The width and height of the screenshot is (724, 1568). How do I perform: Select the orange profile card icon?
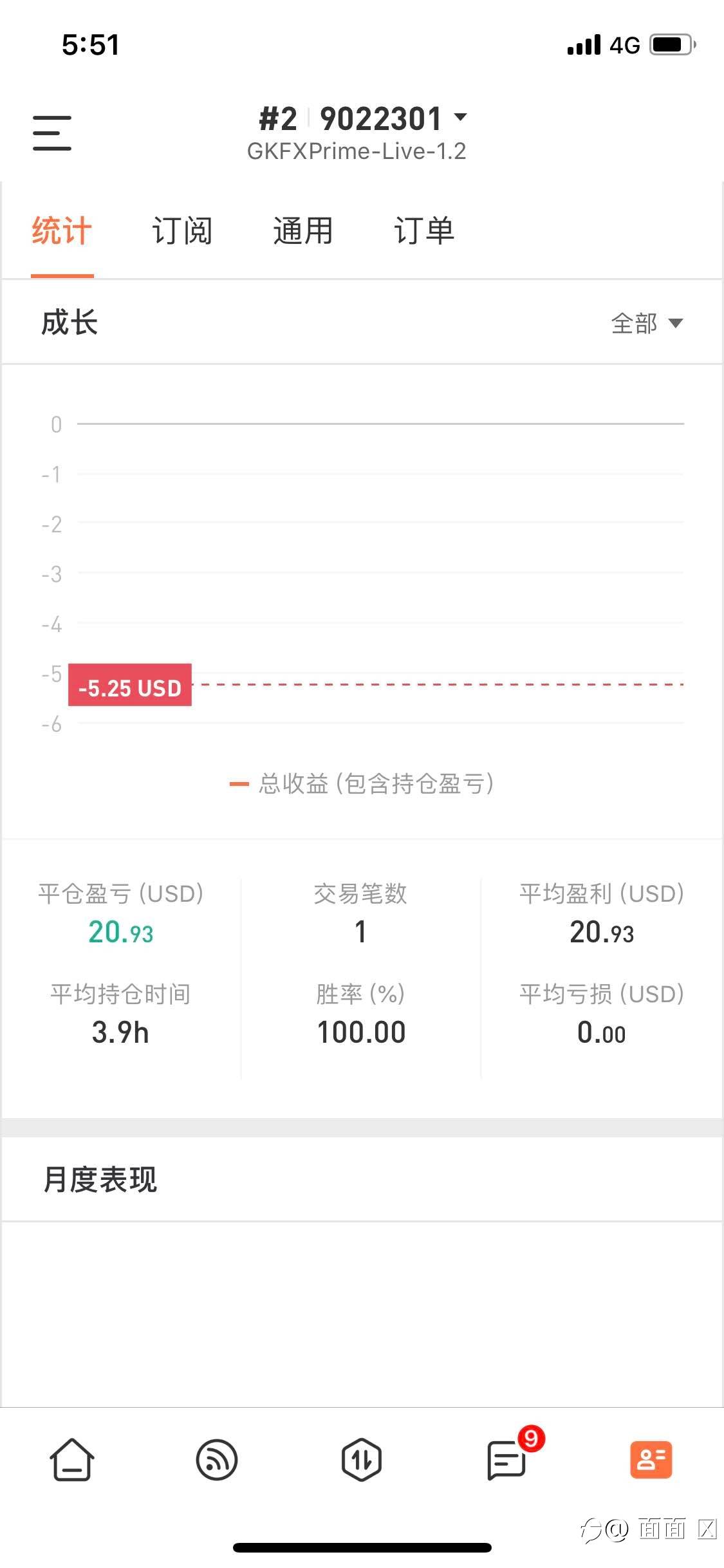click(x=651, y=1459)
